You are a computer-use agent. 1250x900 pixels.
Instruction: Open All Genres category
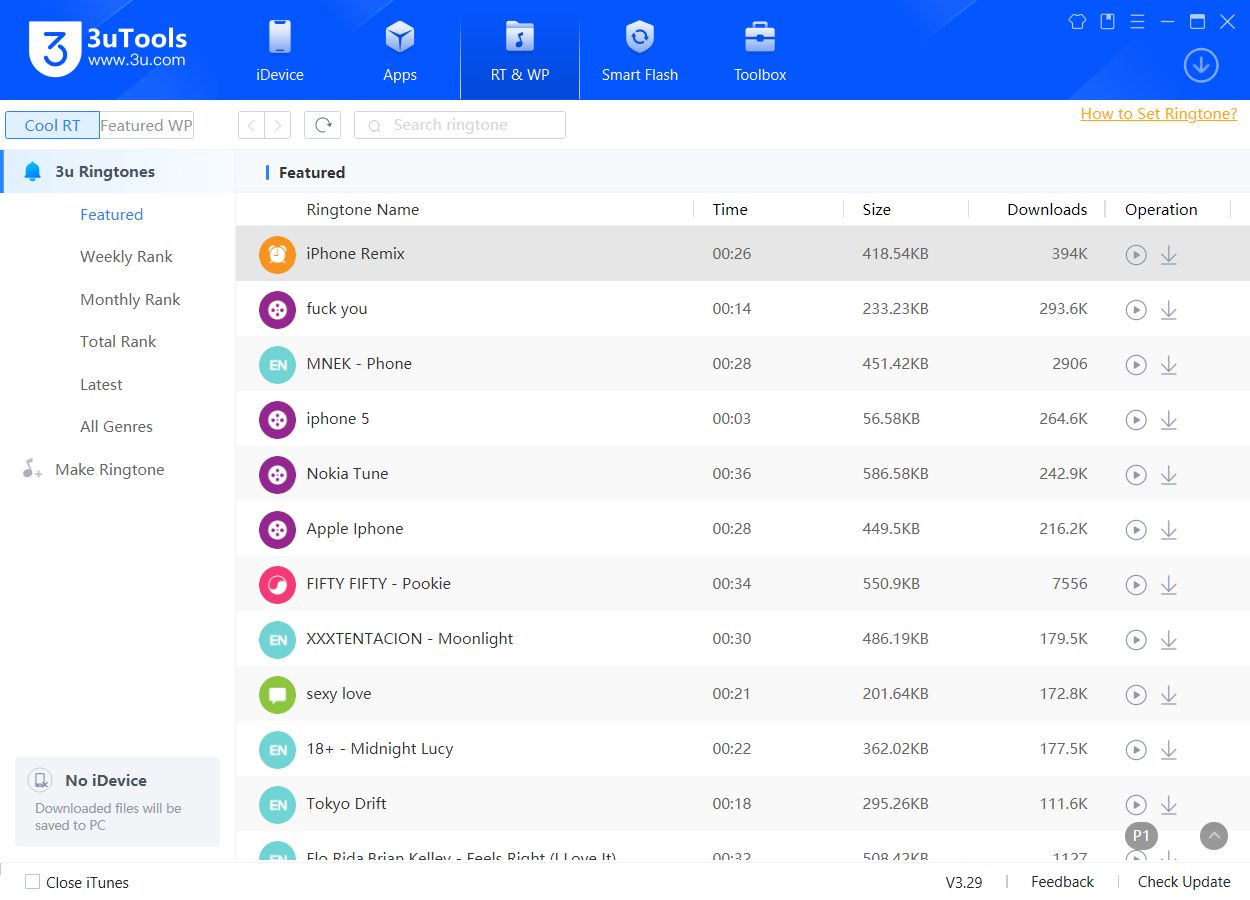[116, 427]
